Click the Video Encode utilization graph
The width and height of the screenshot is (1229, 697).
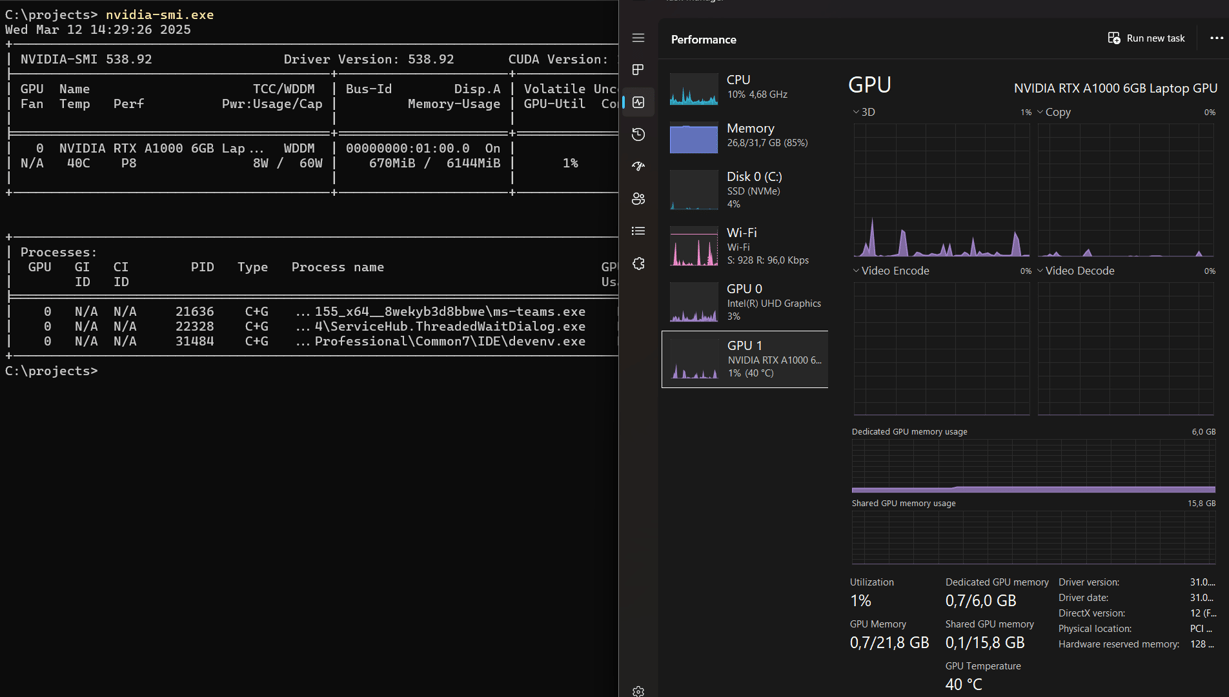pyautogui.click(x=941, y=348)
